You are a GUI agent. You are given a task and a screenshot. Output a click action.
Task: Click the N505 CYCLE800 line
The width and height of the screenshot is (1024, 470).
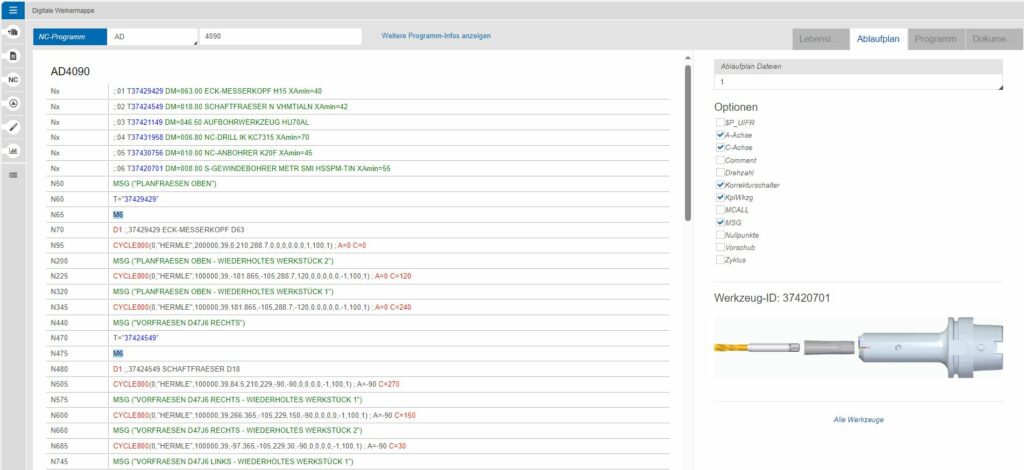[x=256, y=384]
